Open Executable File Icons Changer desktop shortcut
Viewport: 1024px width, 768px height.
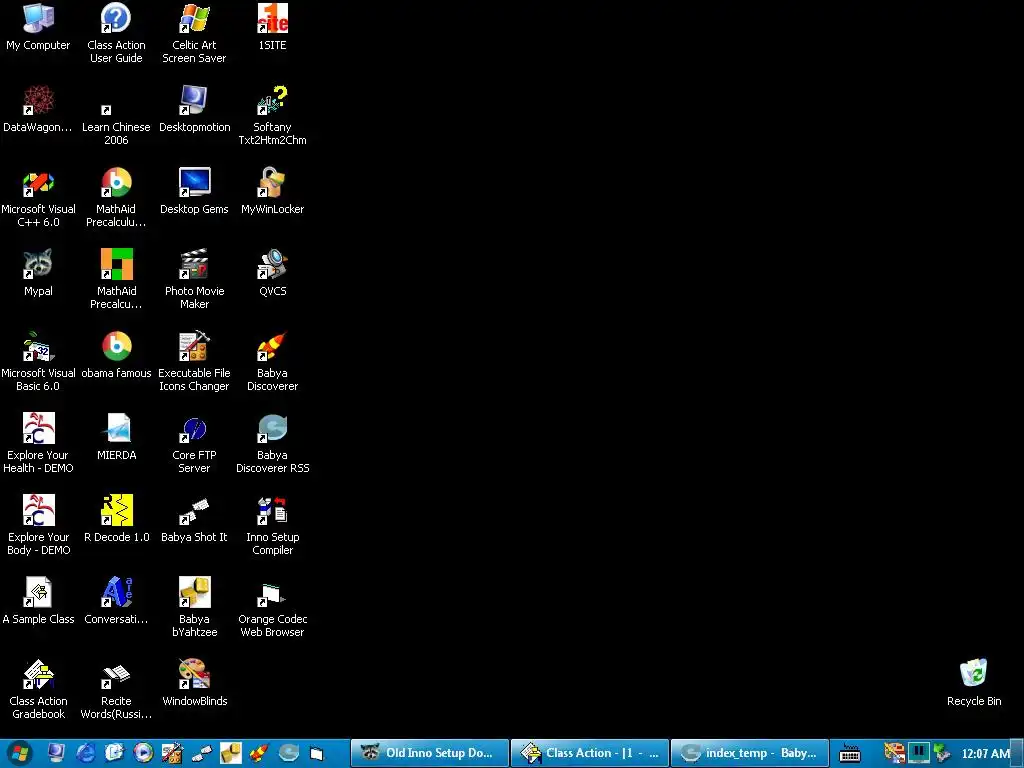click(195, 361)
